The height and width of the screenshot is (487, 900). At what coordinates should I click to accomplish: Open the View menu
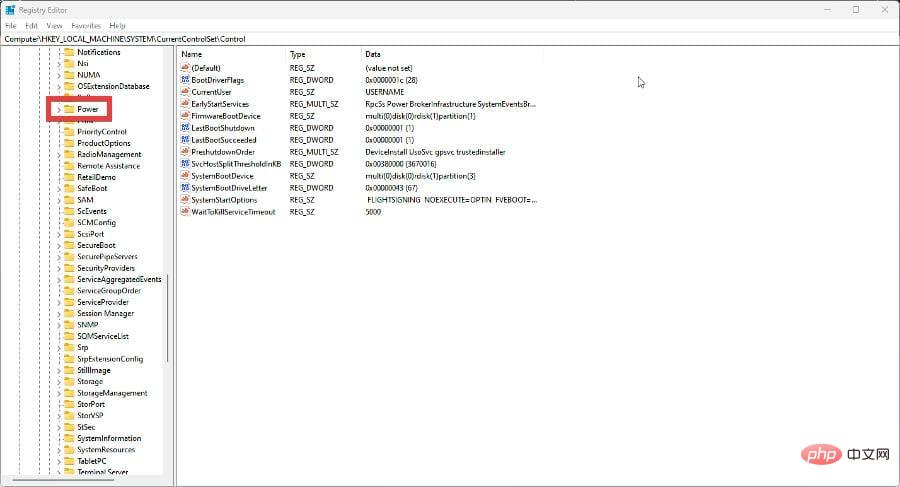tap(55, 26)
